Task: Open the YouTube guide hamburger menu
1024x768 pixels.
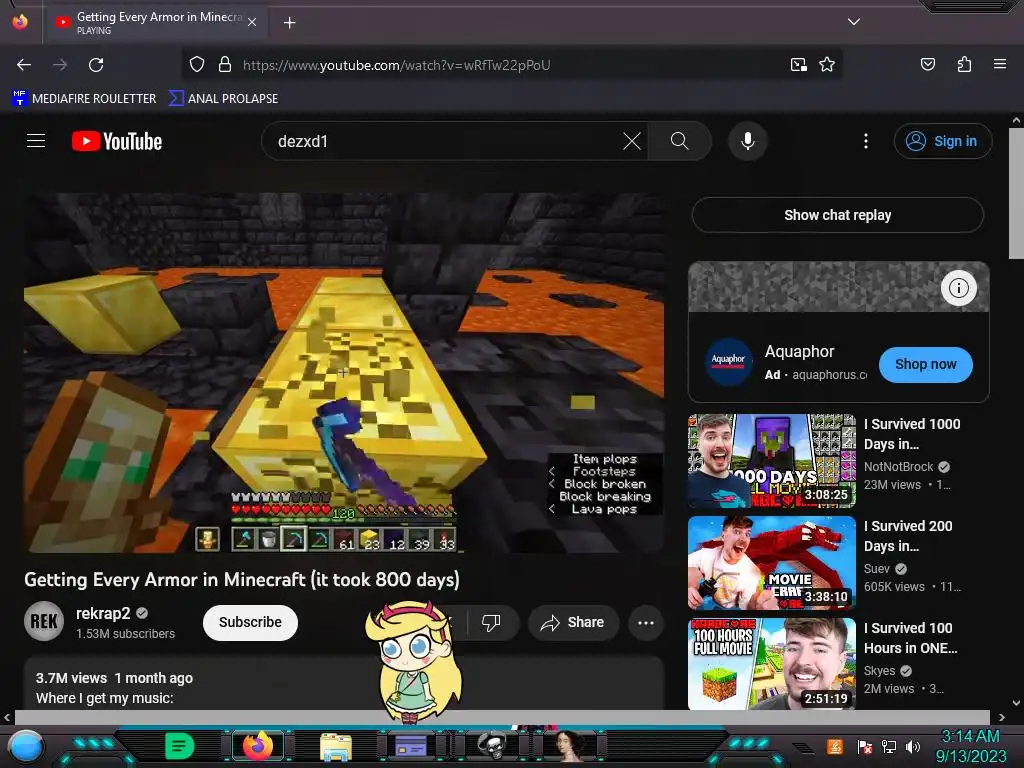Action: point(36,141)
